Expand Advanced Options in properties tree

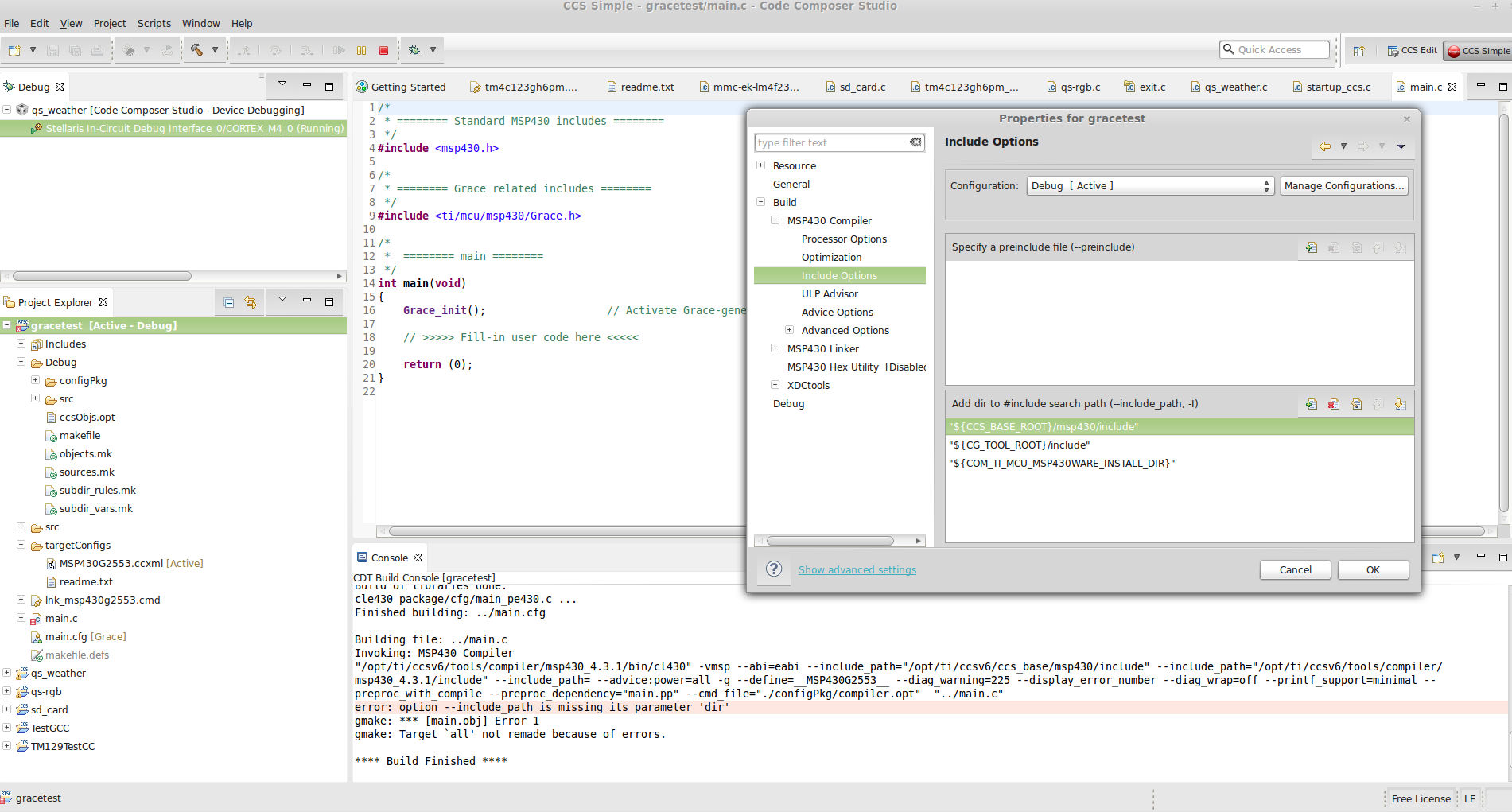pos(789,330)
